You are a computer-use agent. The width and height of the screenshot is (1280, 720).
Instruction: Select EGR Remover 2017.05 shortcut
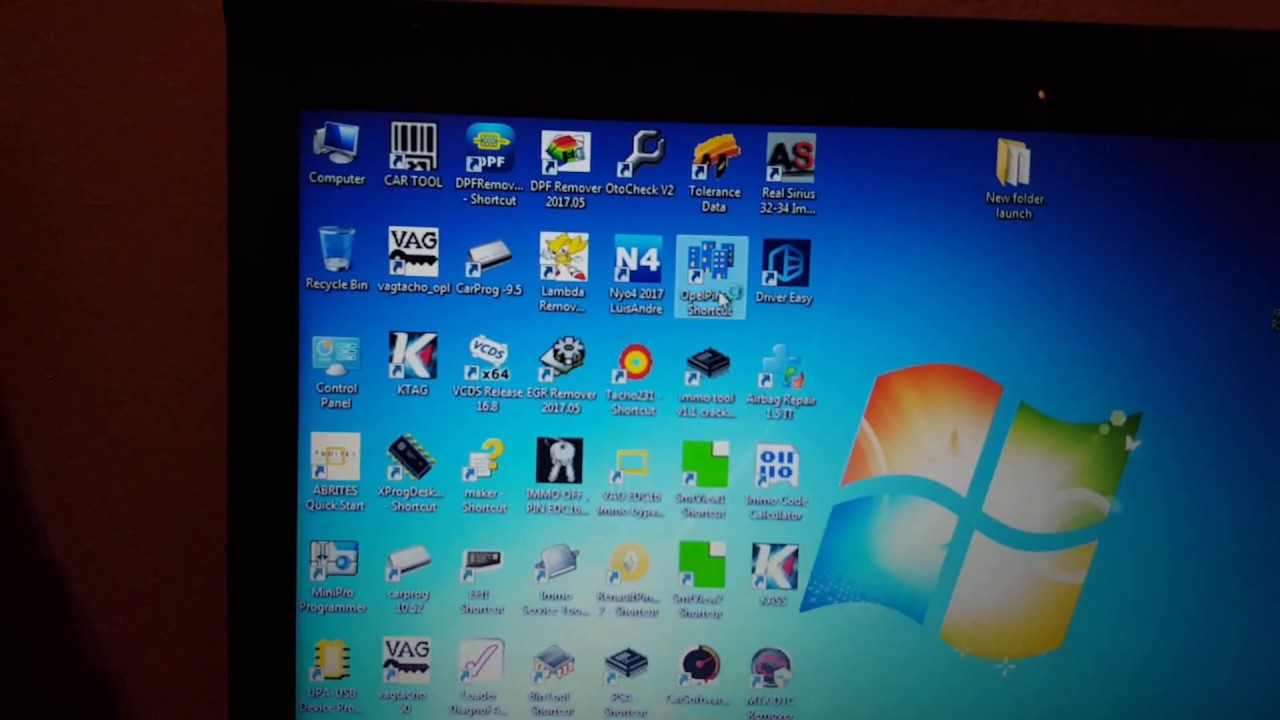click(x=561, y=376)
